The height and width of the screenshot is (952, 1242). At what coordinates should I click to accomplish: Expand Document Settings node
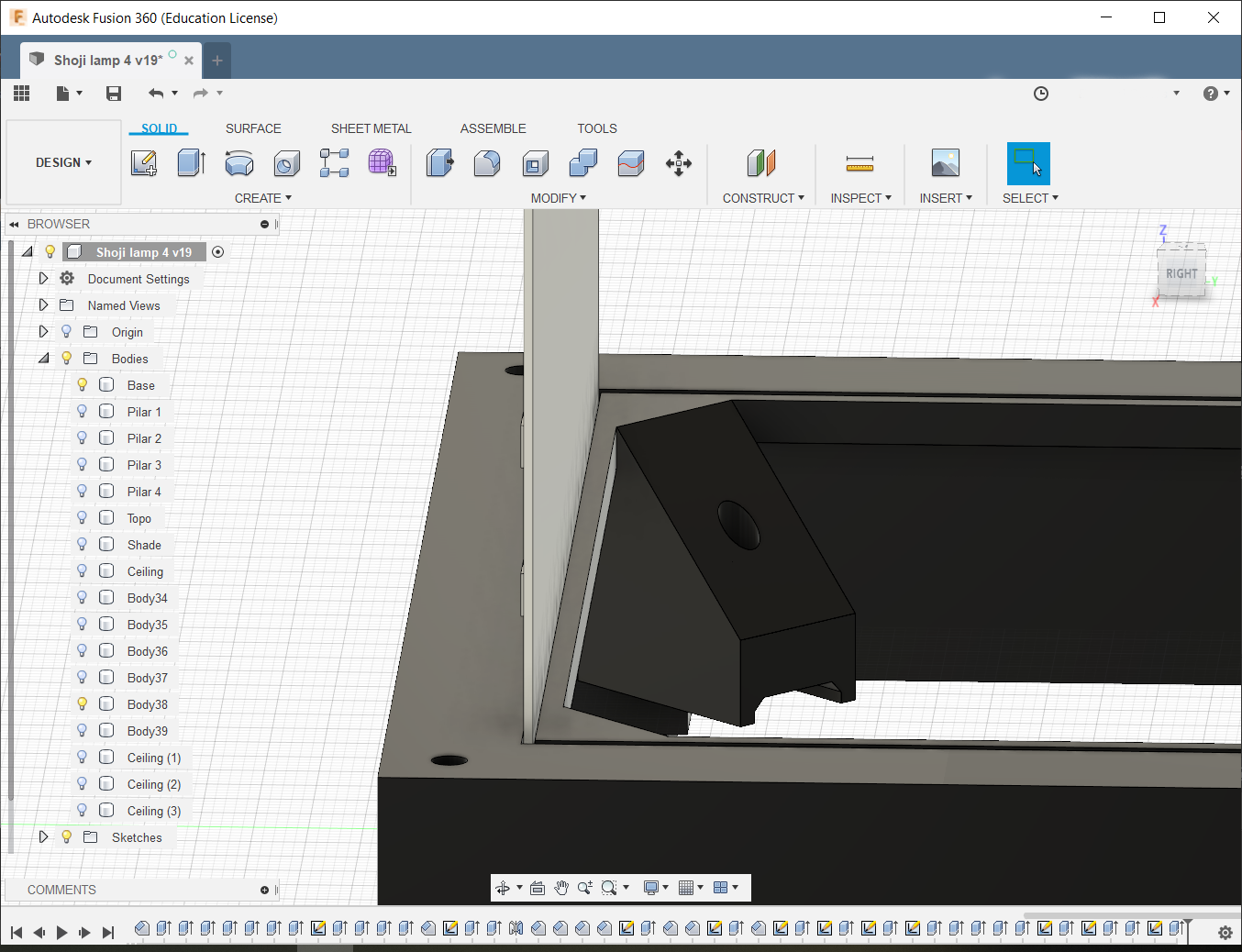(x=43, y=279)
